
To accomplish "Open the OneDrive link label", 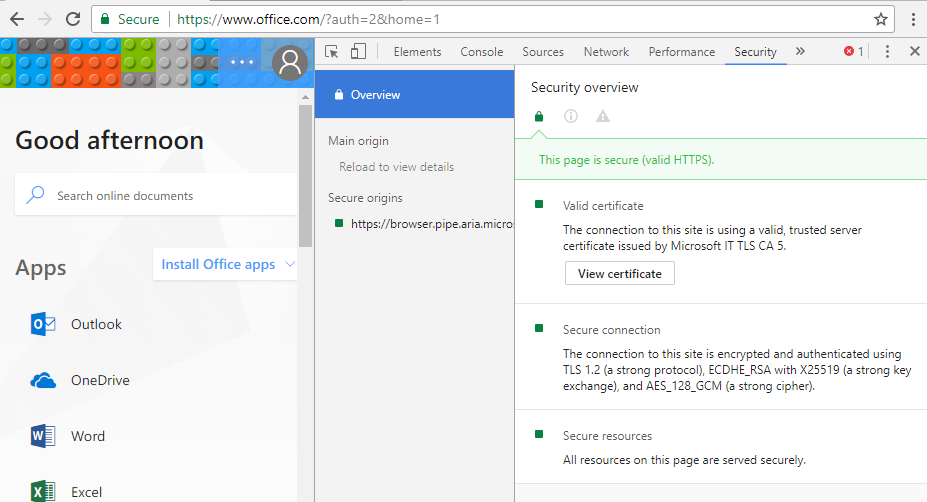I will 101,380.
